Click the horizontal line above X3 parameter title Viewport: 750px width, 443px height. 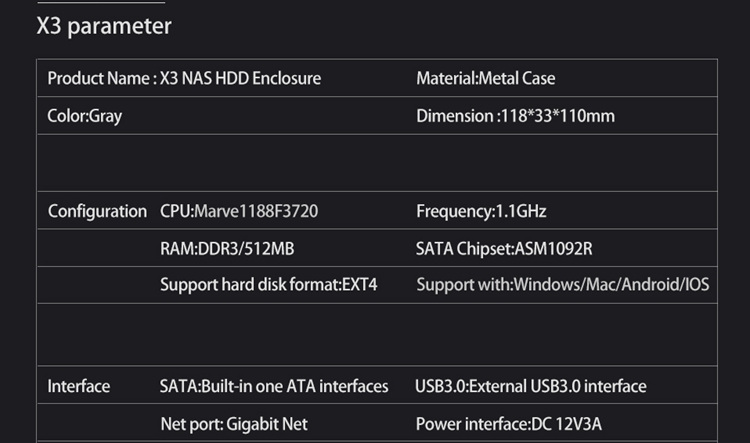(x=101, y=2)
